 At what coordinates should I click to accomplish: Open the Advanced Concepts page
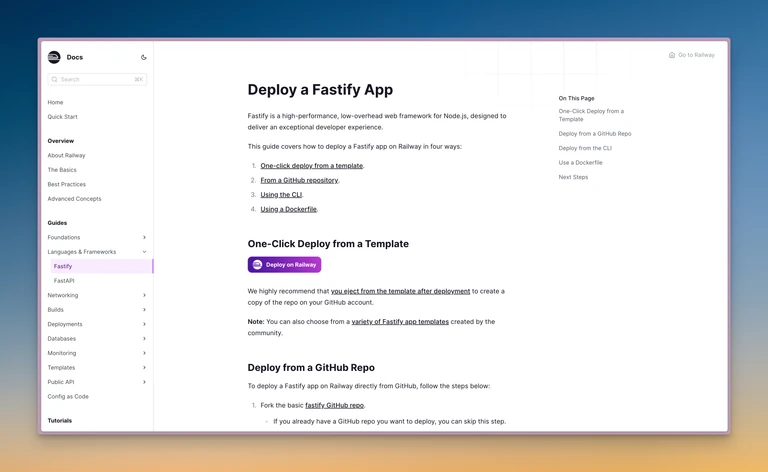74,198
